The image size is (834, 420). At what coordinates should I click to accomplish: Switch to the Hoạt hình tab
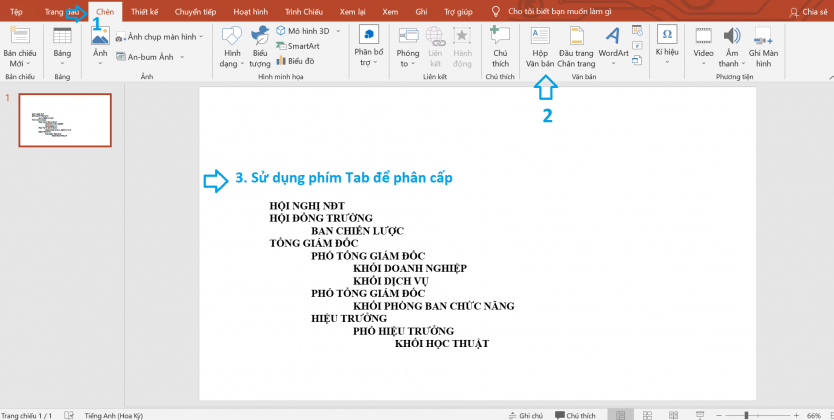point(249,11)
